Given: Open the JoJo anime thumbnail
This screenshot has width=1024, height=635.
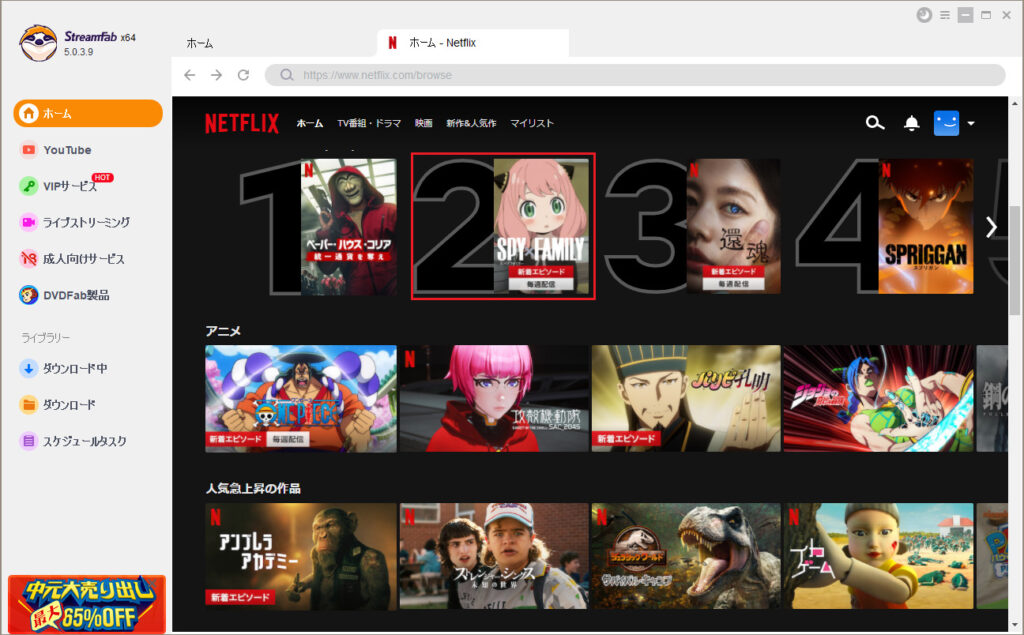Looking at the screenshot, I should [x=878, y=399].
